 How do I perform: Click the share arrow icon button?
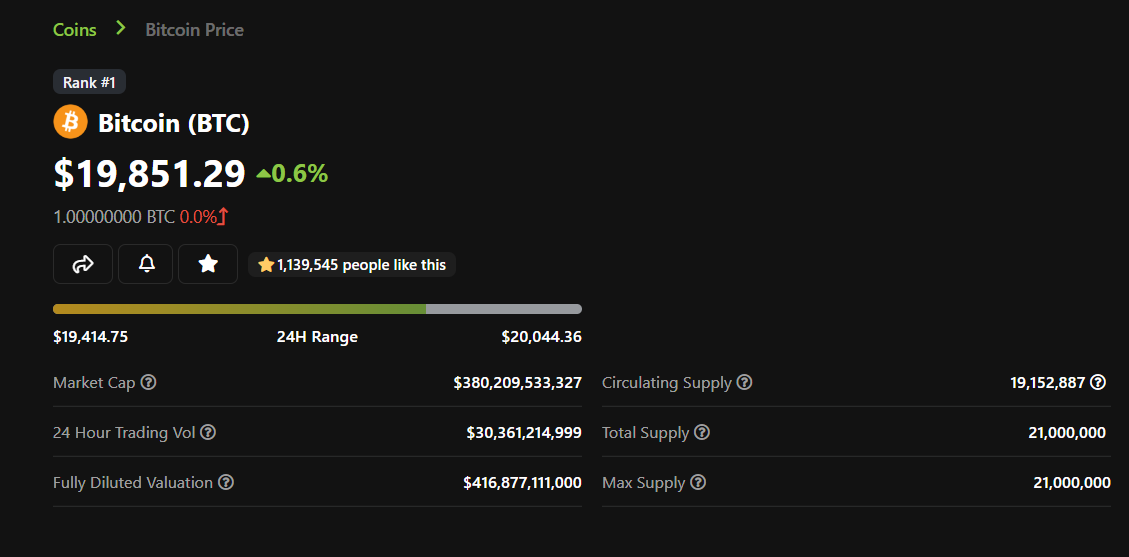click(83, 264)
